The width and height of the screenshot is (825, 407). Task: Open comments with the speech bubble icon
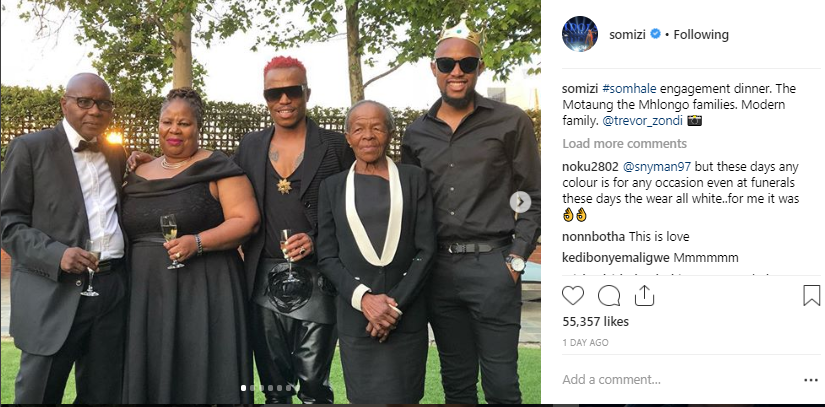(x=609, y=296)
